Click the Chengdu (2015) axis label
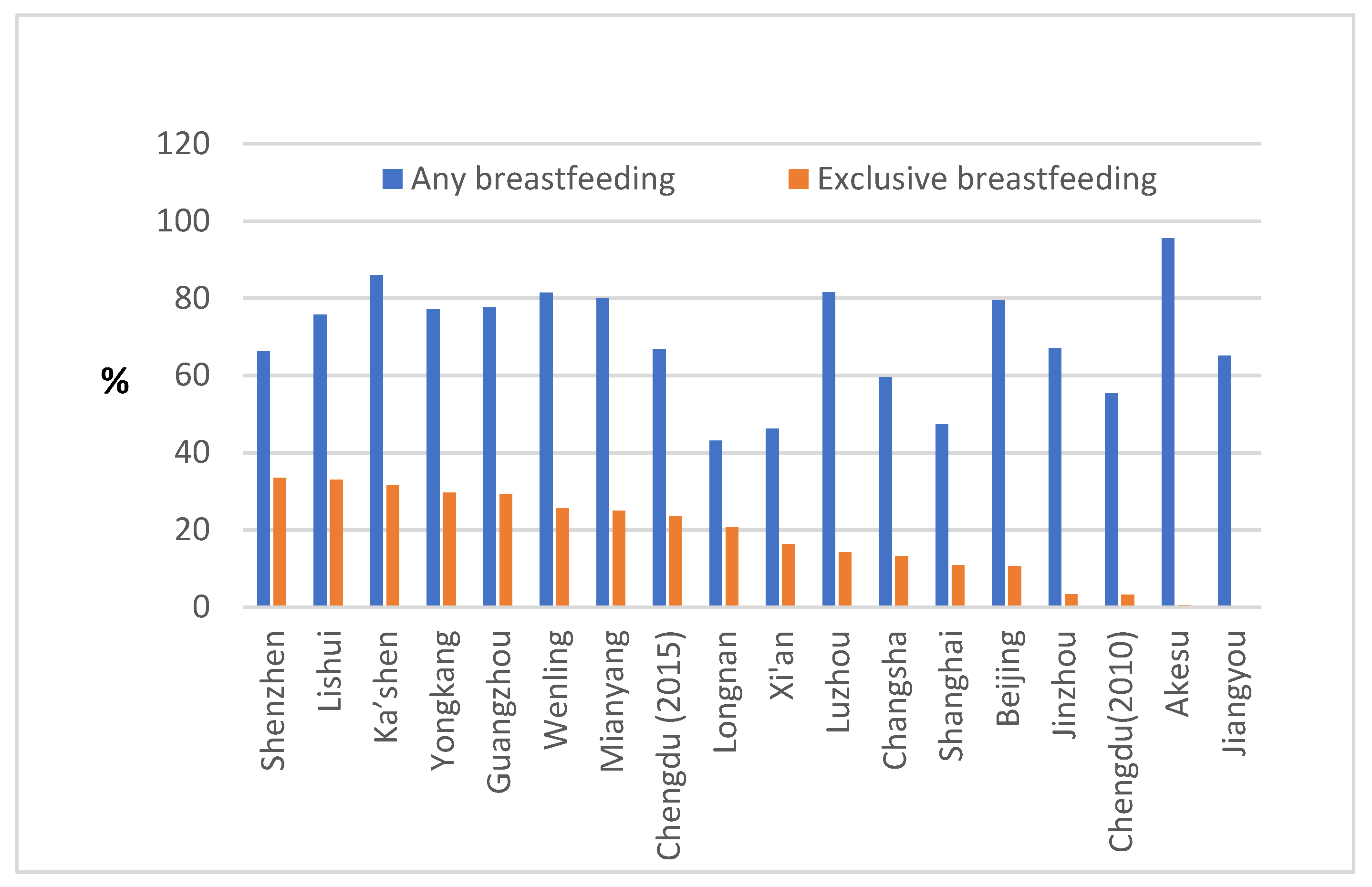 point(669,745)
